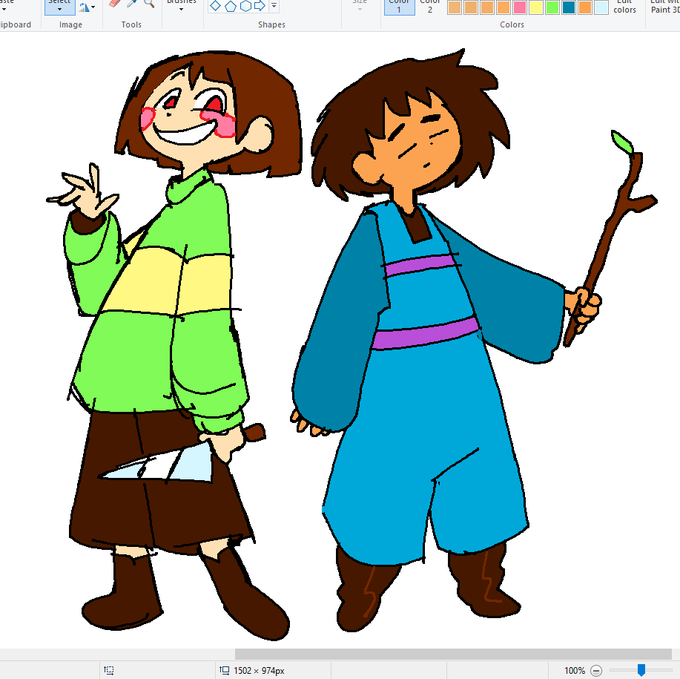Image resolution: width=680 pixels, height=679 pixels.
Task: Choose the pentagon shape
Action: (230, 6)
